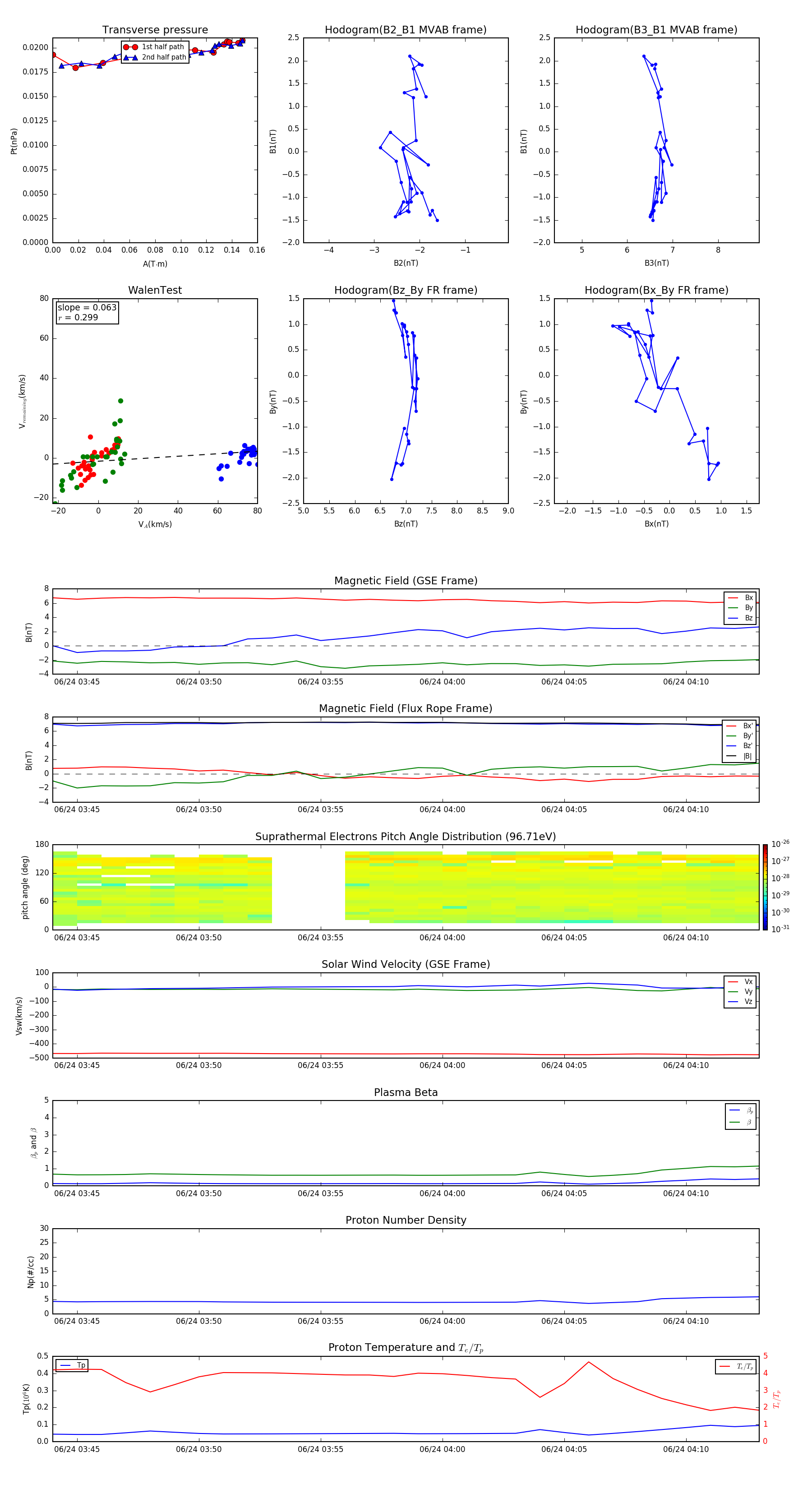
Task: Click the Suprathermal Electrons Pitch Angle Distribution title
Action: click(x=406, y=837)
